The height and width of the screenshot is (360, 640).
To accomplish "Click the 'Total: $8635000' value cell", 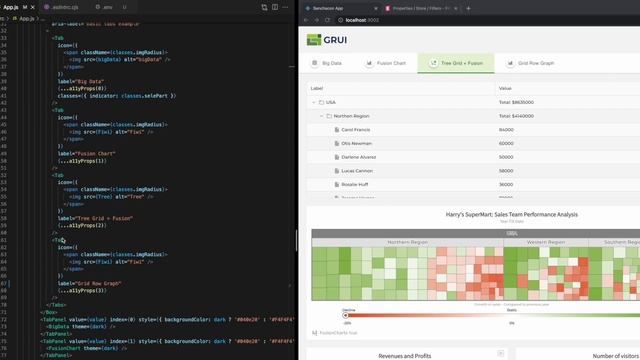I will click(x=516, y=102).
